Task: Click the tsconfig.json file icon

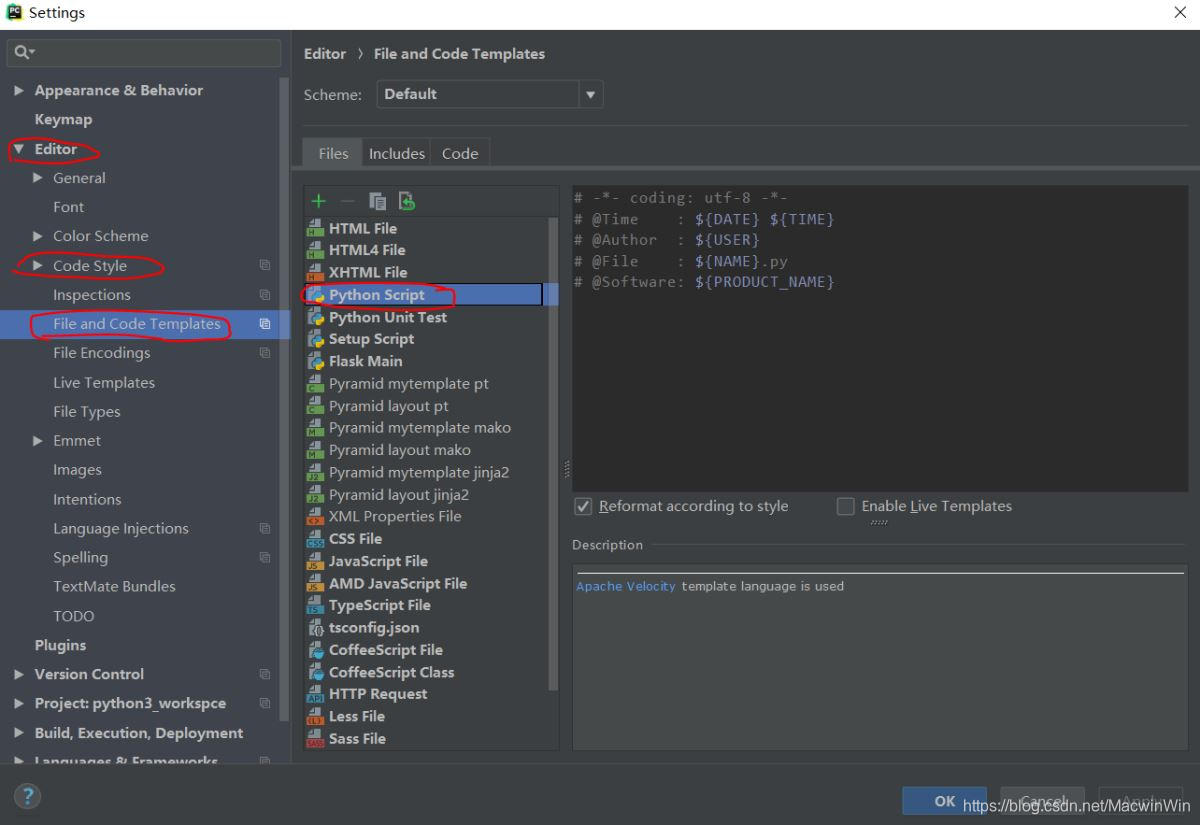Action: [x=315, y=628]
